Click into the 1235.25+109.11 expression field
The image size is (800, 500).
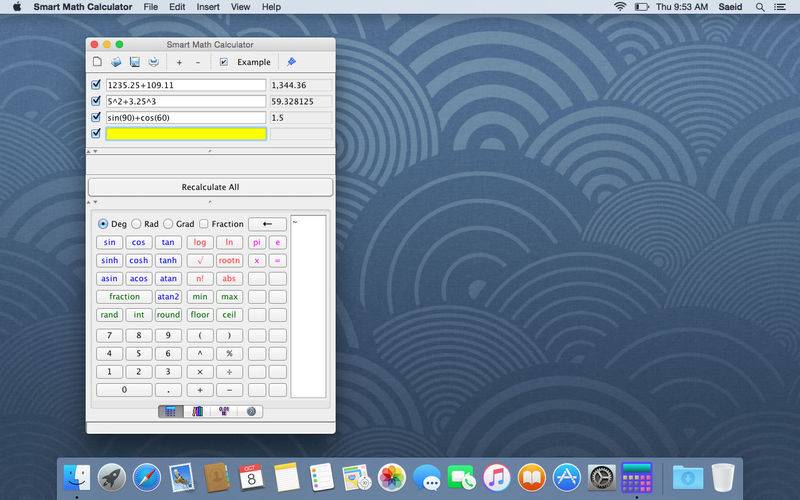pyautogui.click(x=186, y=85)
